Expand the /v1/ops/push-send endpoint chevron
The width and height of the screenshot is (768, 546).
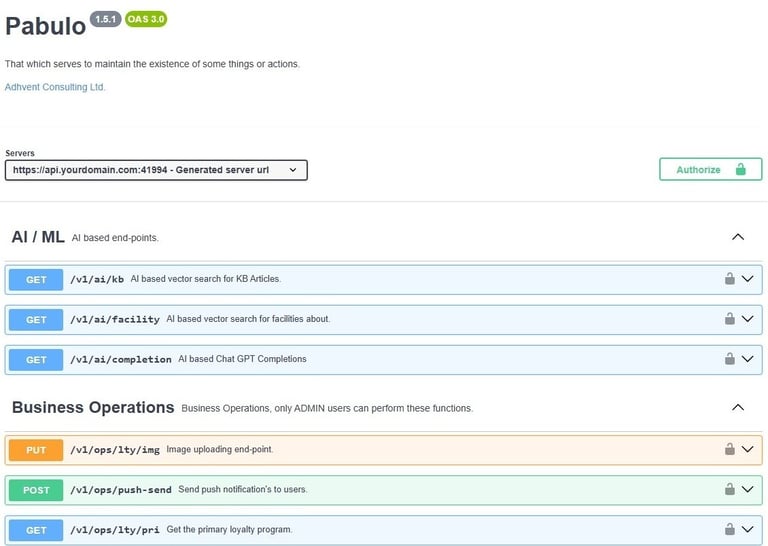coord(747,489)
